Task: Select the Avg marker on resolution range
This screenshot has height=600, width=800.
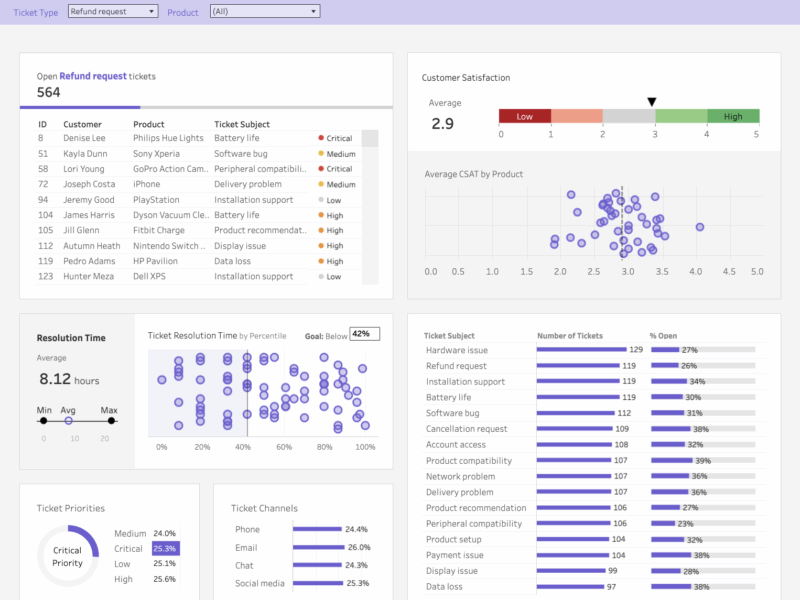Action: tap(69, 421)
